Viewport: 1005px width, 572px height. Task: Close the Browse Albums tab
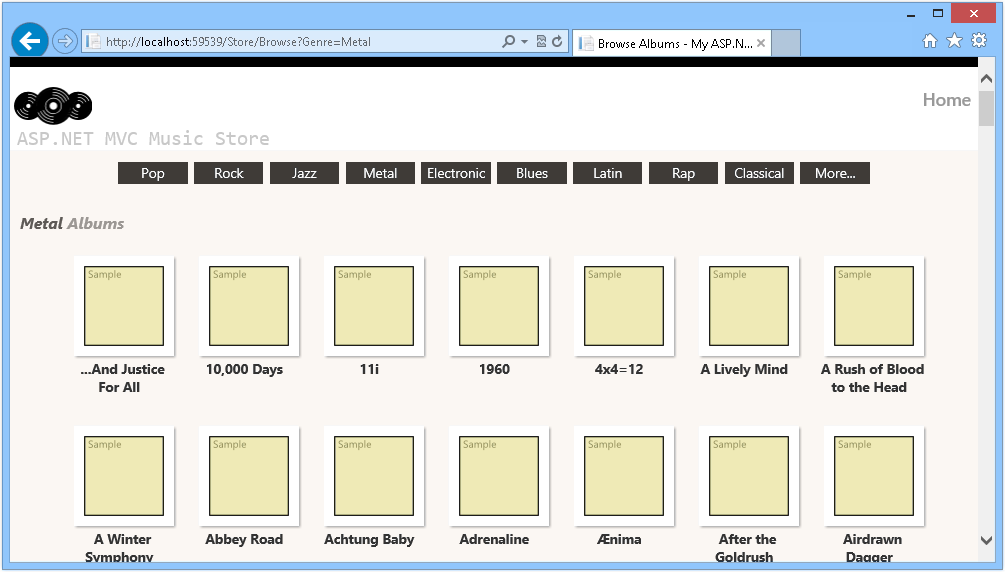[761, 43]
